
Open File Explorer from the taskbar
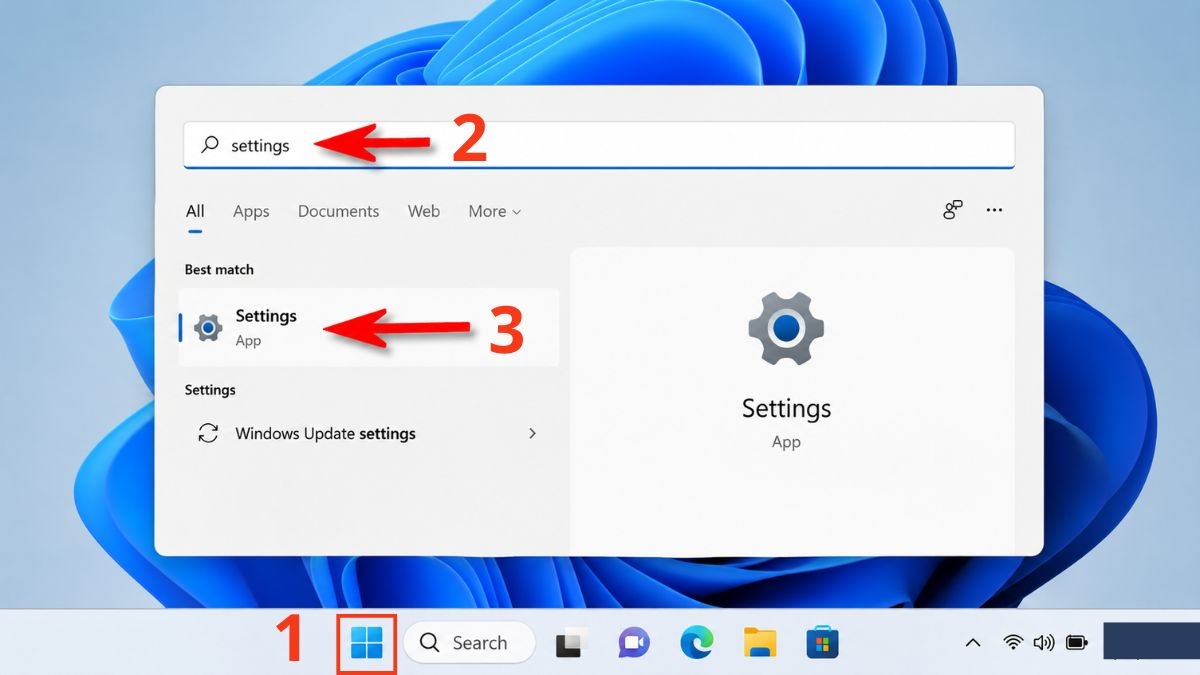pos(760,643)
